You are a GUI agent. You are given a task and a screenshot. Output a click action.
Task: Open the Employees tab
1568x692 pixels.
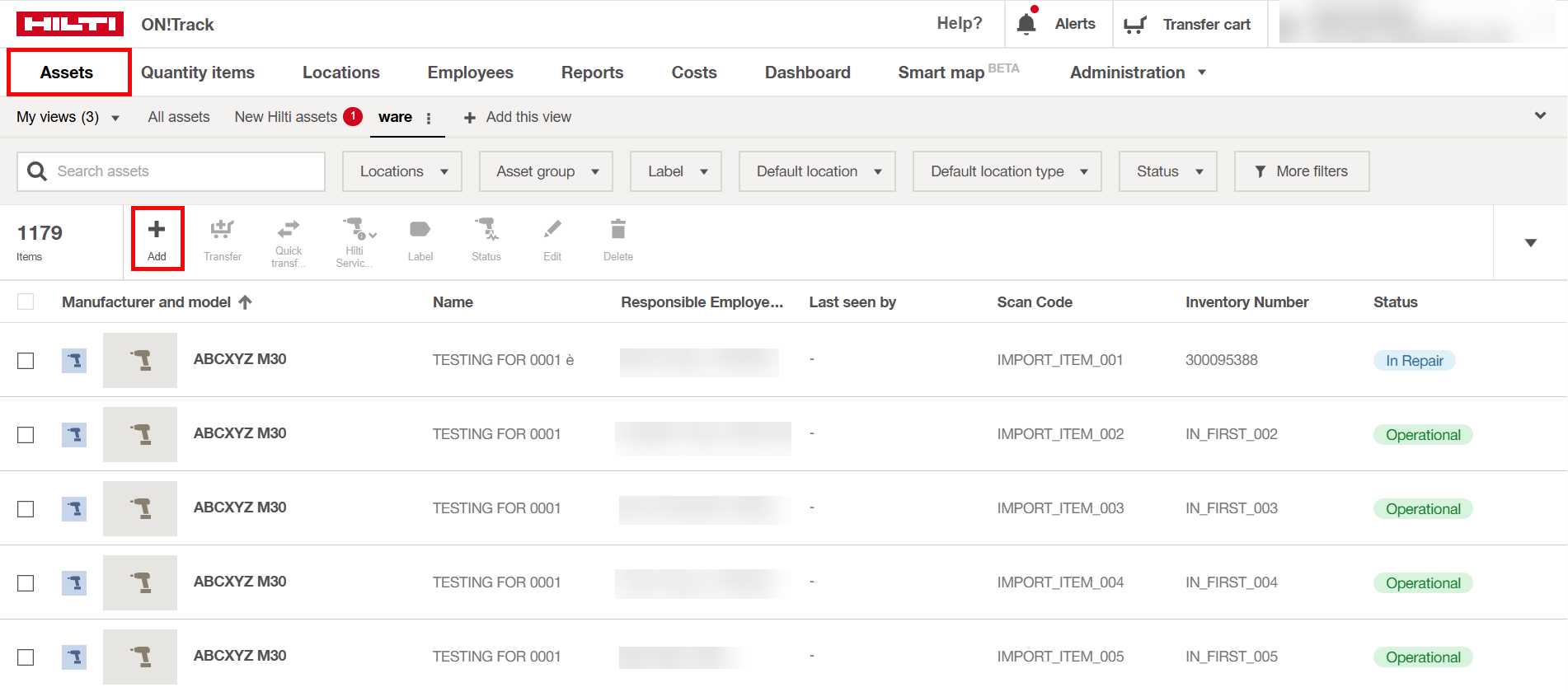[471, 72]
